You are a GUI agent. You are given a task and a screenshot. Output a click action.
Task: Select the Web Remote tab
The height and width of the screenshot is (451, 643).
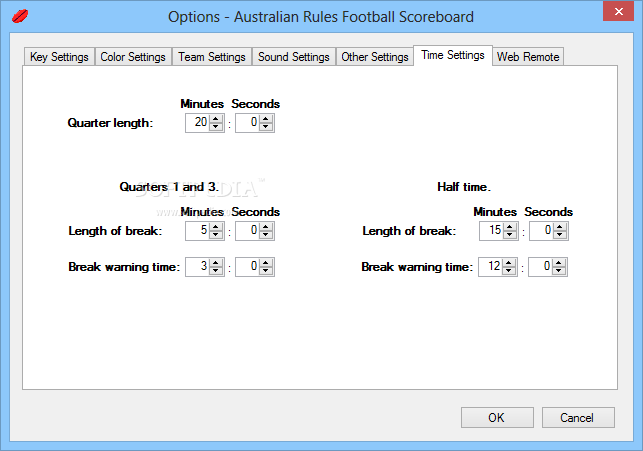[x=528, y=57]
